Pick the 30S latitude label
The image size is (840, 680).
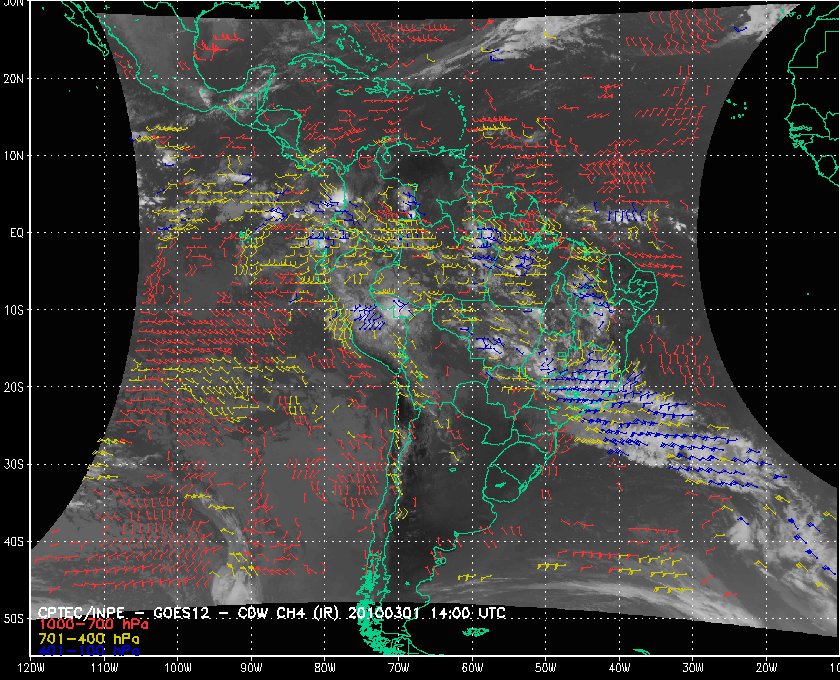coord(16,464)
